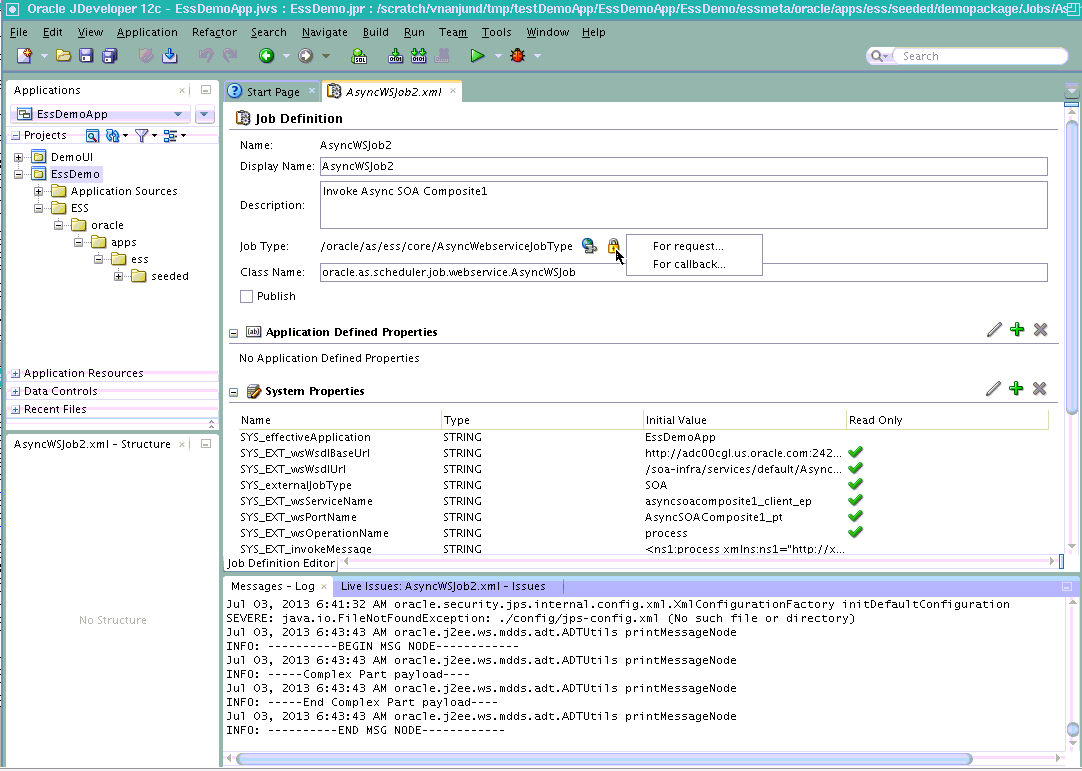Start debugging with the ladybug icon
Viewport: 1082px width, 771px height.
(518, 56)
